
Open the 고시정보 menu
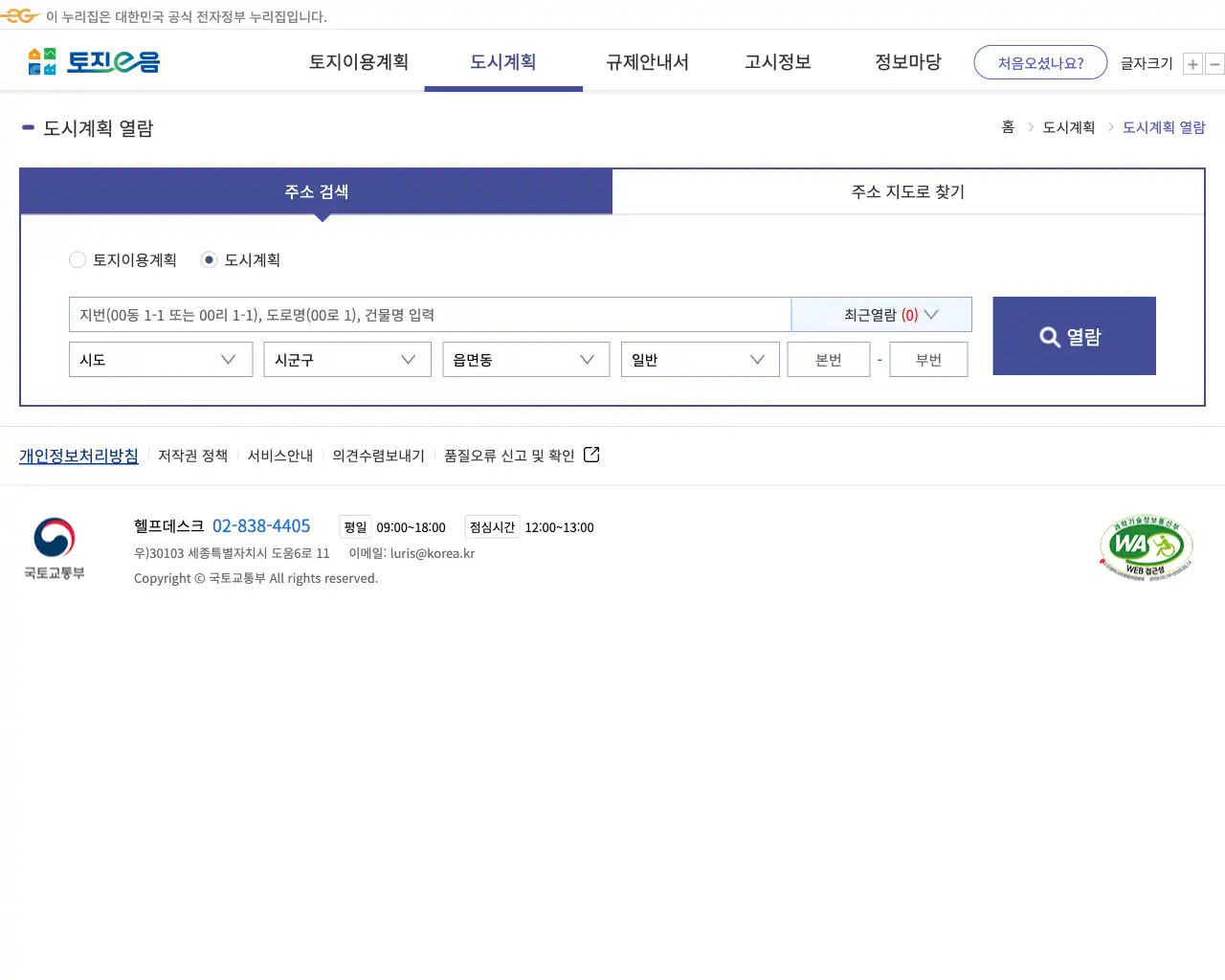pyautogui.click(x=777, y=61)
